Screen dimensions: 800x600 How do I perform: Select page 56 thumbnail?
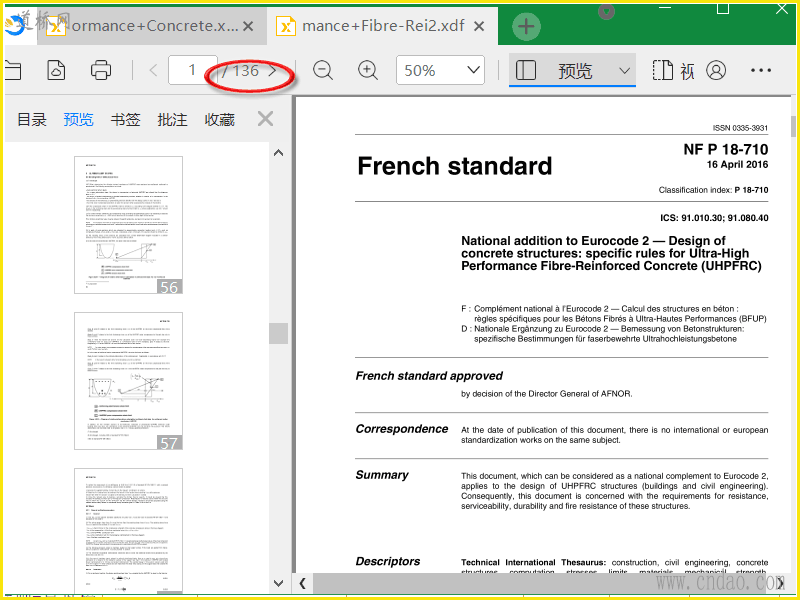[x=128, y=225]
